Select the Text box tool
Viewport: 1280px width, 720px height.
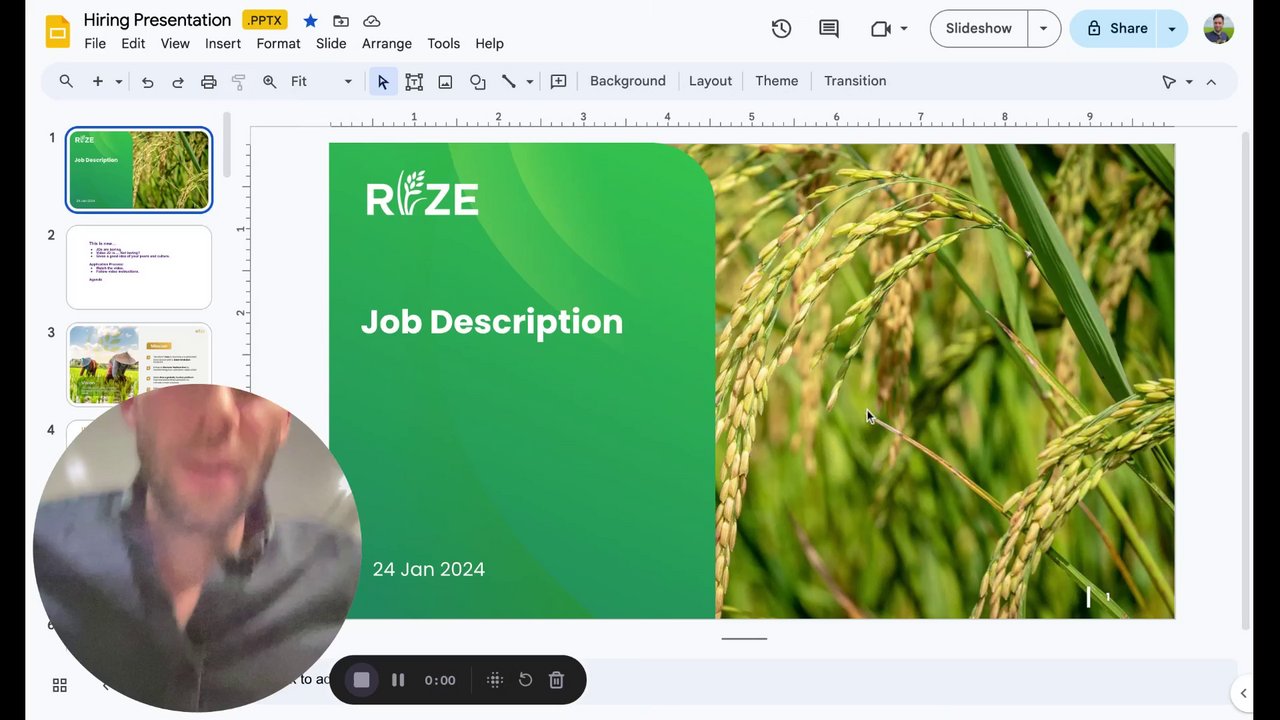[414, 81]
